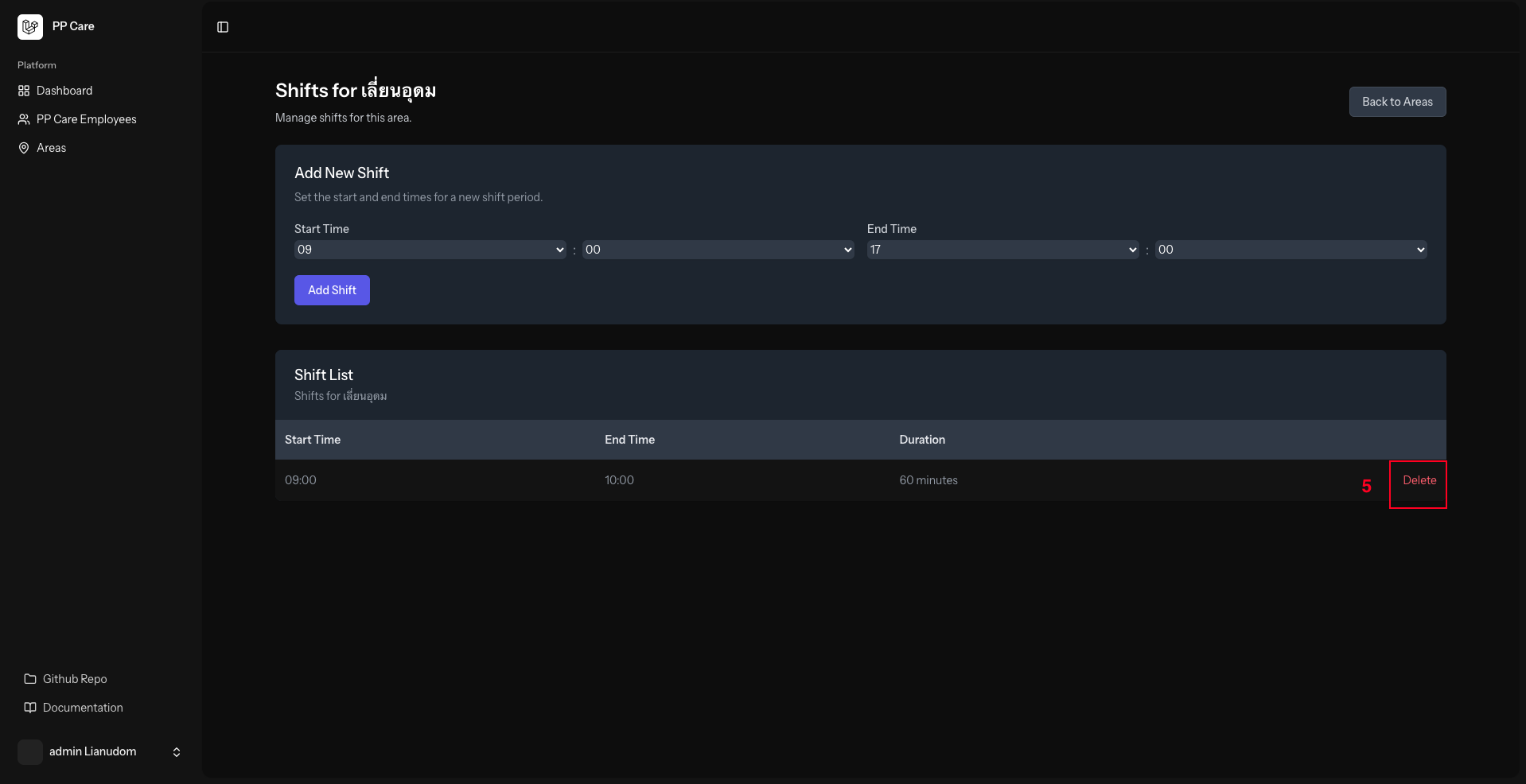Click the PP Care logo icon
The width and height of the screenshot is (1526, 784).
tap(30, 27)
